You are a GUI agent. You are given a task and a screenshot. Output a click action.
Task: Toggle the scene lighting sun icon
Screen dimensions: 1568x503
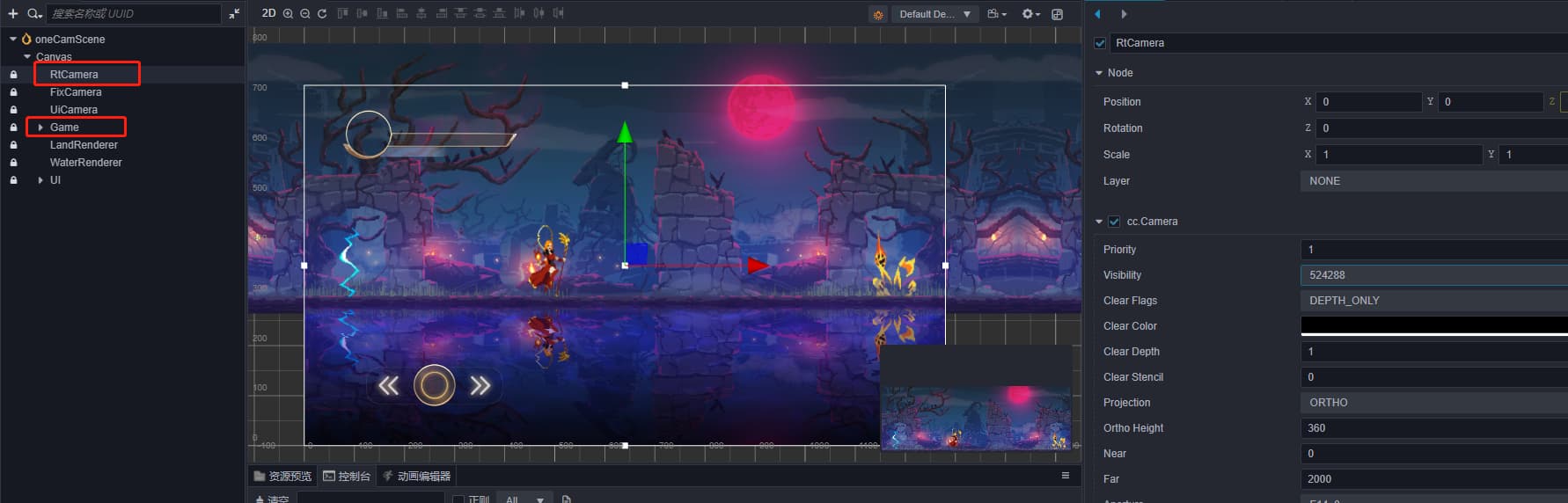(877, 15)
